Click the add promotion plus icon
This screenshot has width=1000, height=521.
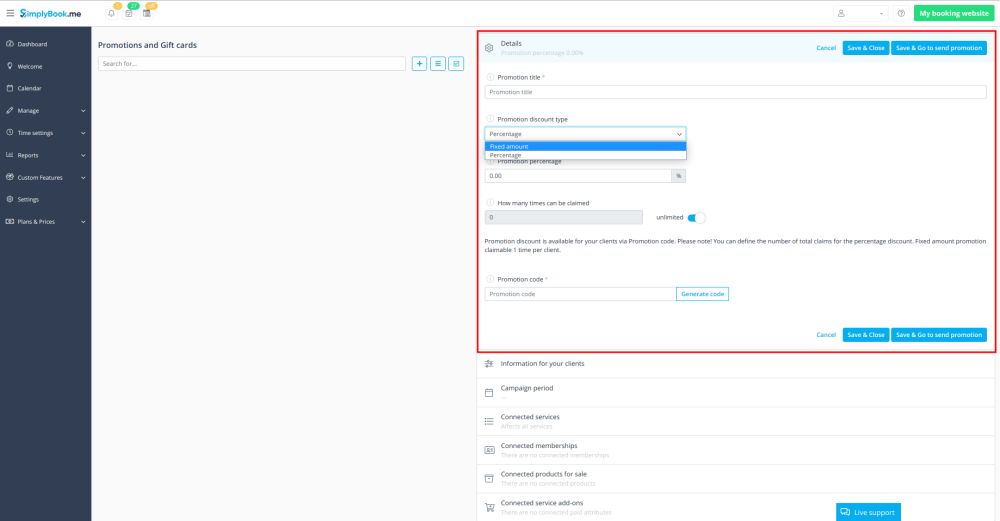tap(419, 63)
